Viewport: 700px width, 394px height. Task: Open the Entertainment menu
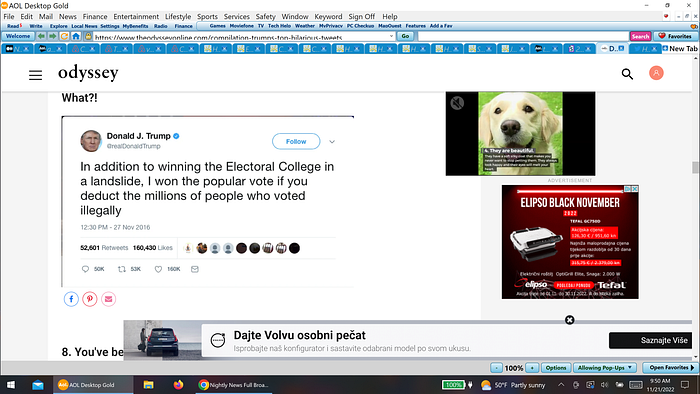point(136,17)
